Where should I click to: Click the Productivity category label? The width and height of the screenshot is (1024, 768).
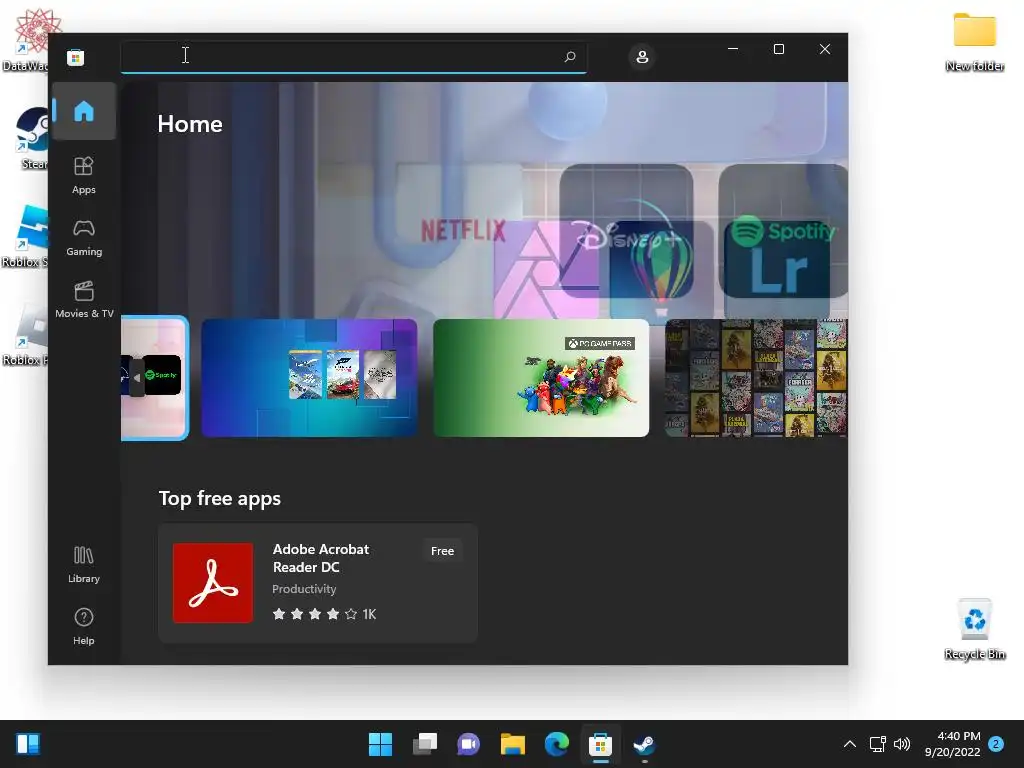tap(304, 589)
